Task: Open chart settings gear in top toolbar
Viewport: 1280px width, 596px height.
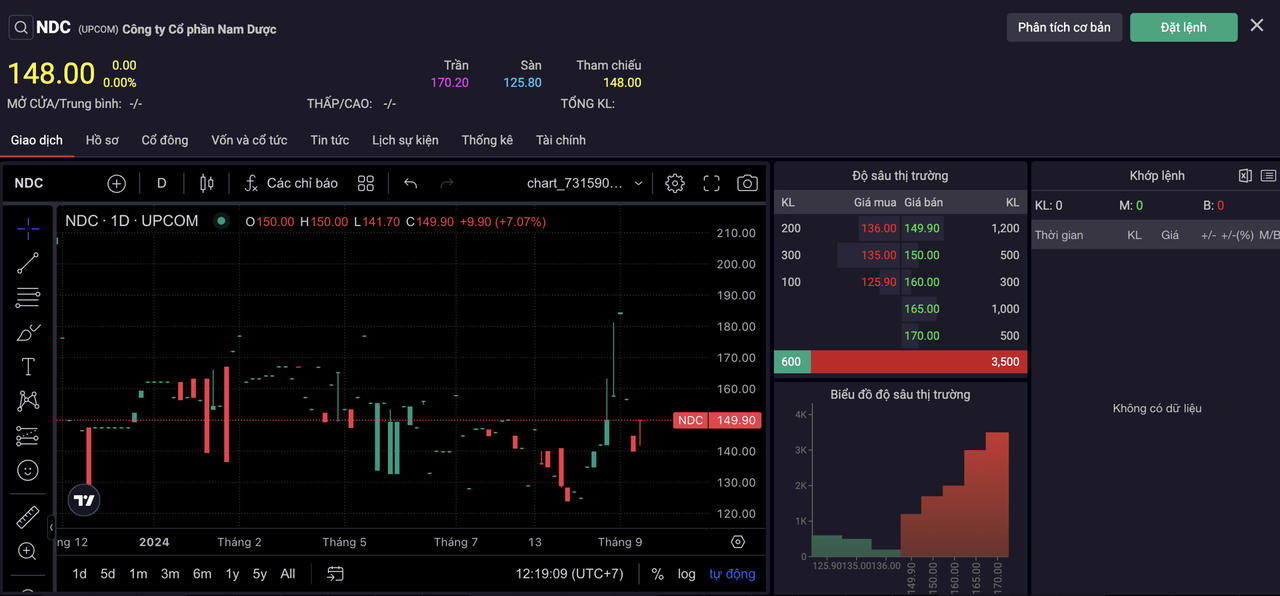Action: (675, 183)
